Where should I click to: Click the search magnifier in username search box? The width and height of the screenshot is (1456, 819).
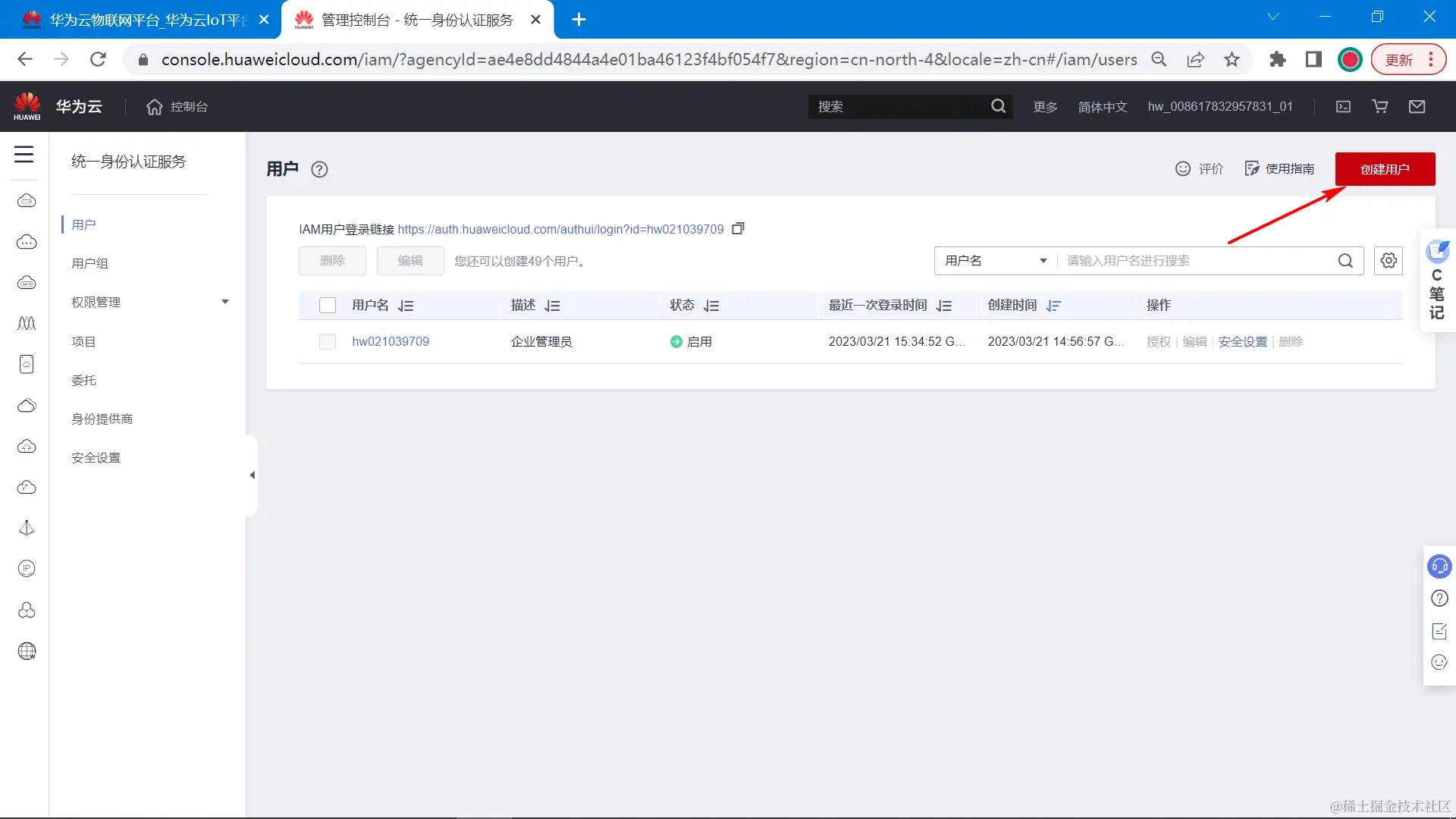pos(1345,261)
